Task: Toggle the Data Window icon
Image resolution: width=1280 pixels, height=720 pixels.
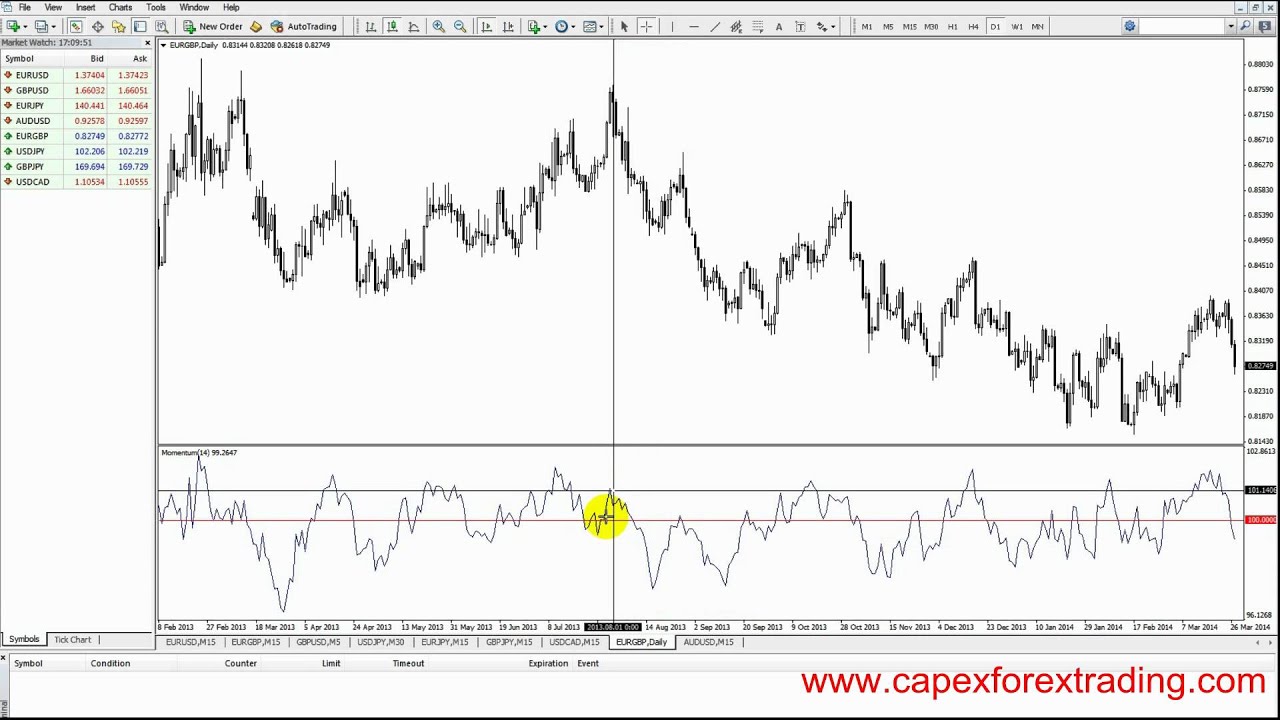Action: (97, 26)
